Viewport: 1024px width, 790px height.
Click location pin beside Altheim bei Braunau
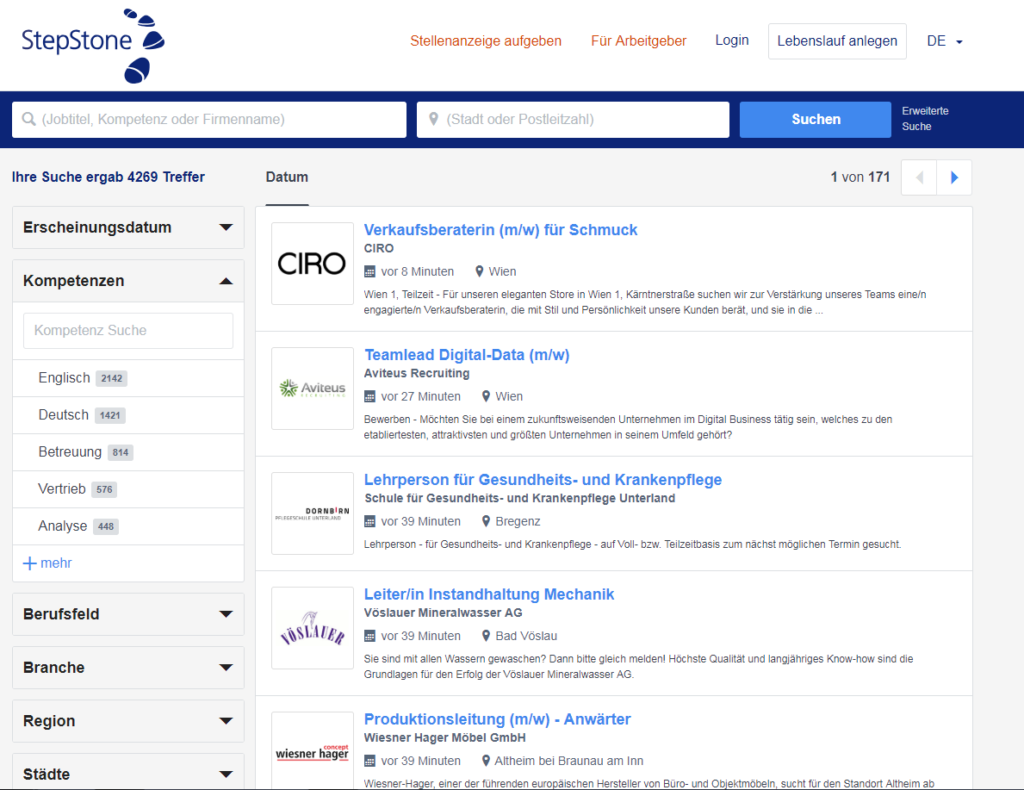(x=486, y=761)
